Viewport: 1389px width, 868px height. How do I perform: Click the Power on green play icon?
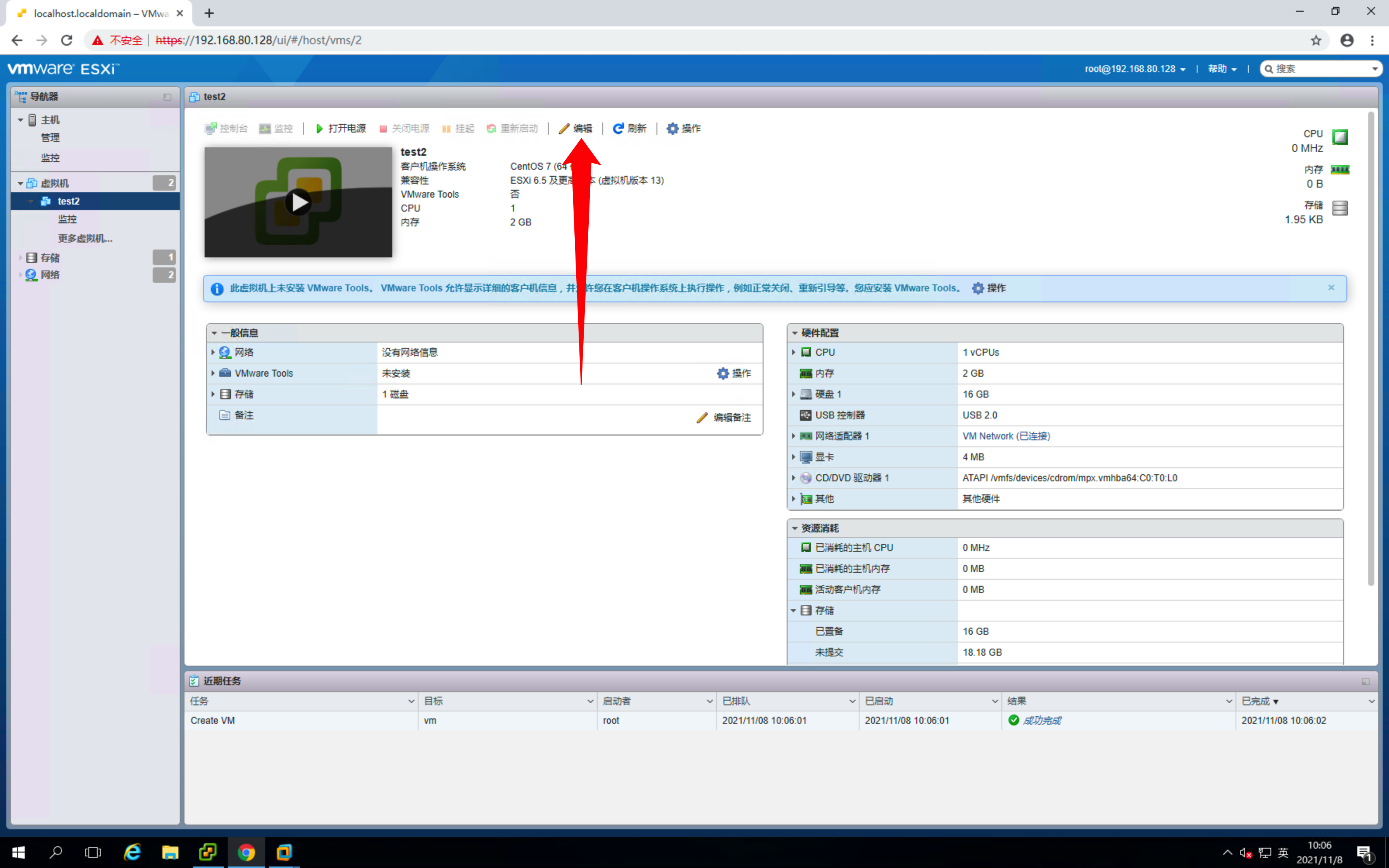click(320, 129)
